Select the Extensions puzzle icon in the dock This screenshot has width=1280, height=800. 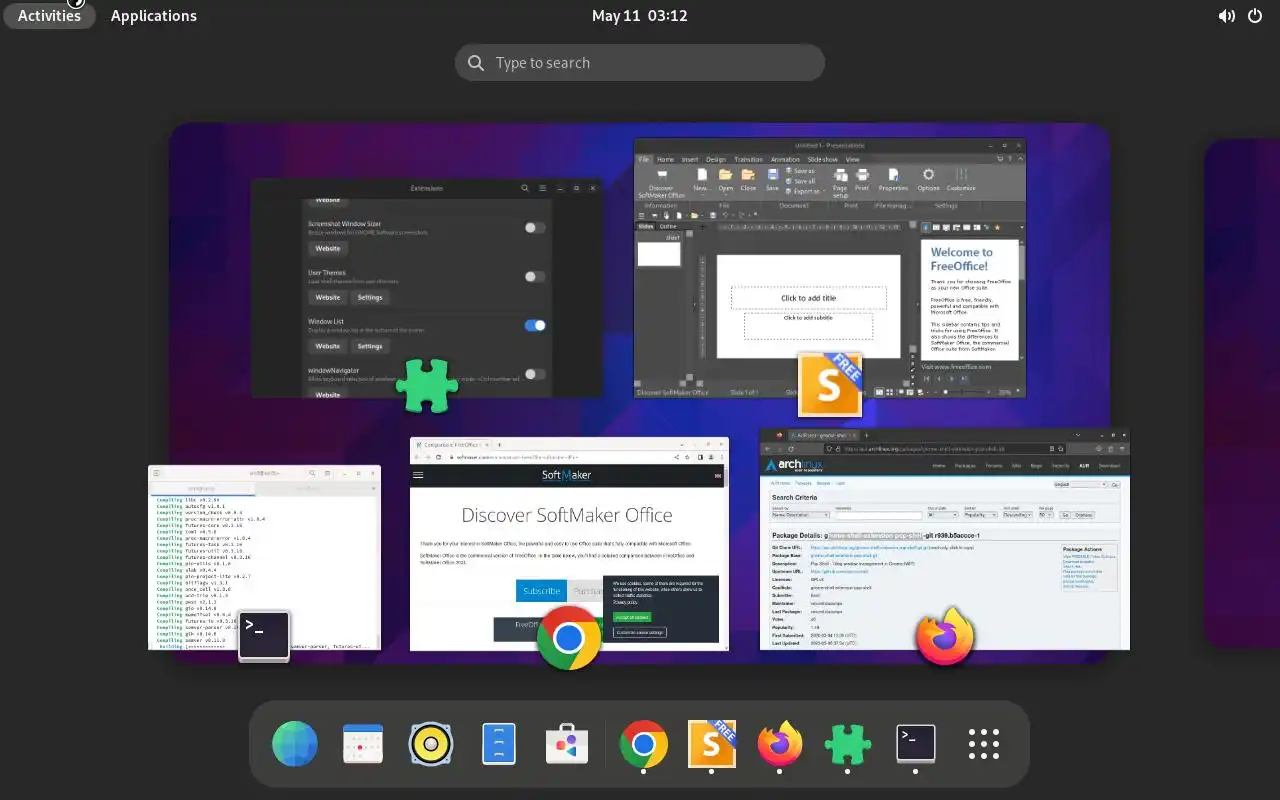click(848, 744)
